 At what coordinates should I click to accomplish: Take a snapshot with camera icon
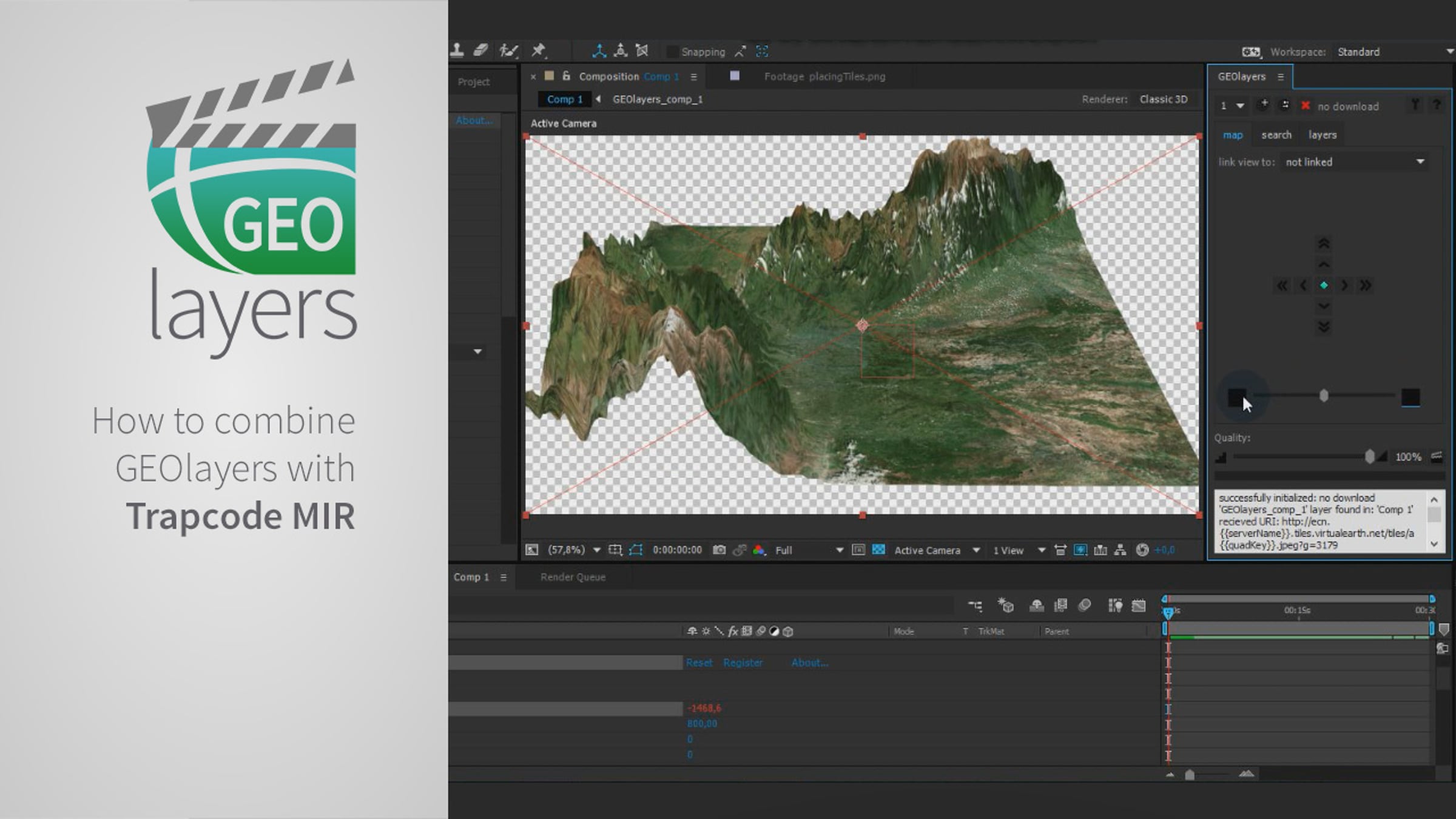coord(719,550)
